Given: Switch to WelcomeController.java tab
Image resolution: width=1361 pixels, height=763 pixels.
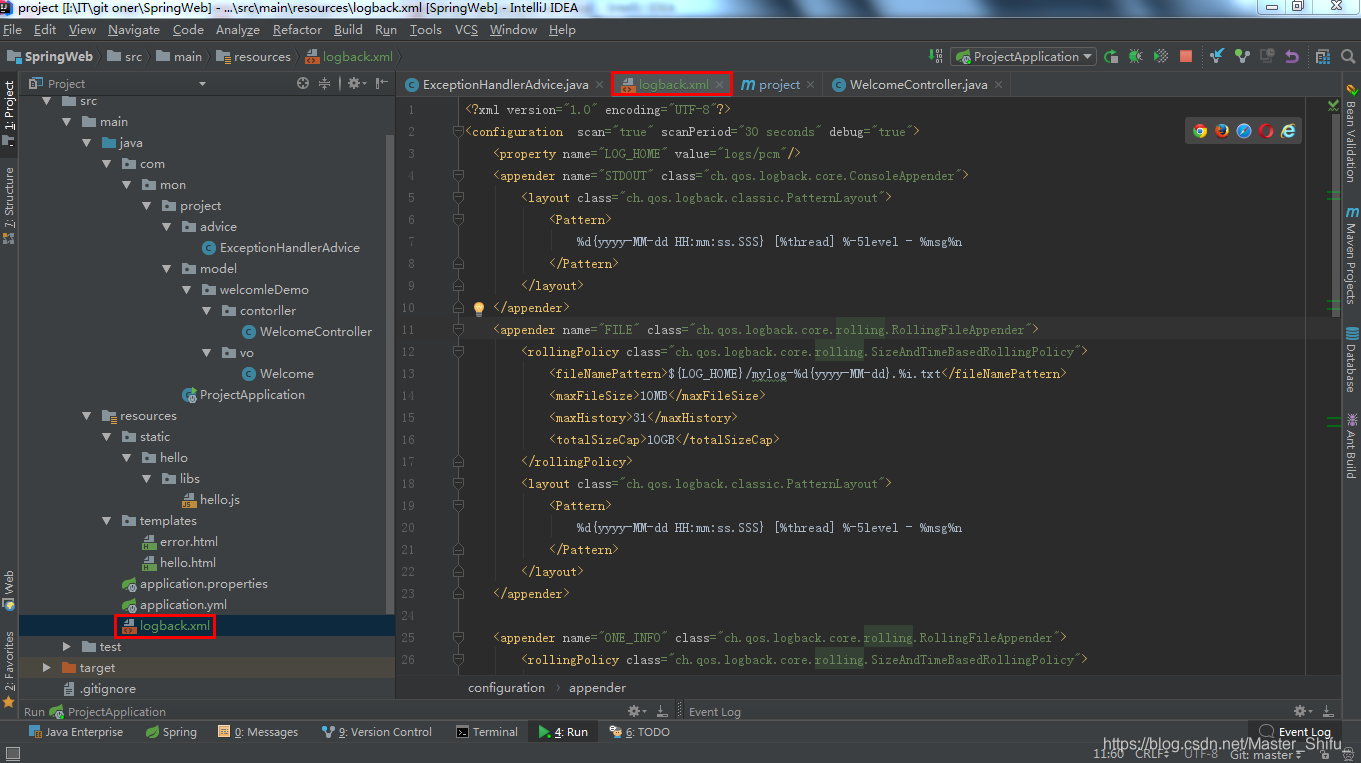Looking at the screenshot, I should click(919, 84).
